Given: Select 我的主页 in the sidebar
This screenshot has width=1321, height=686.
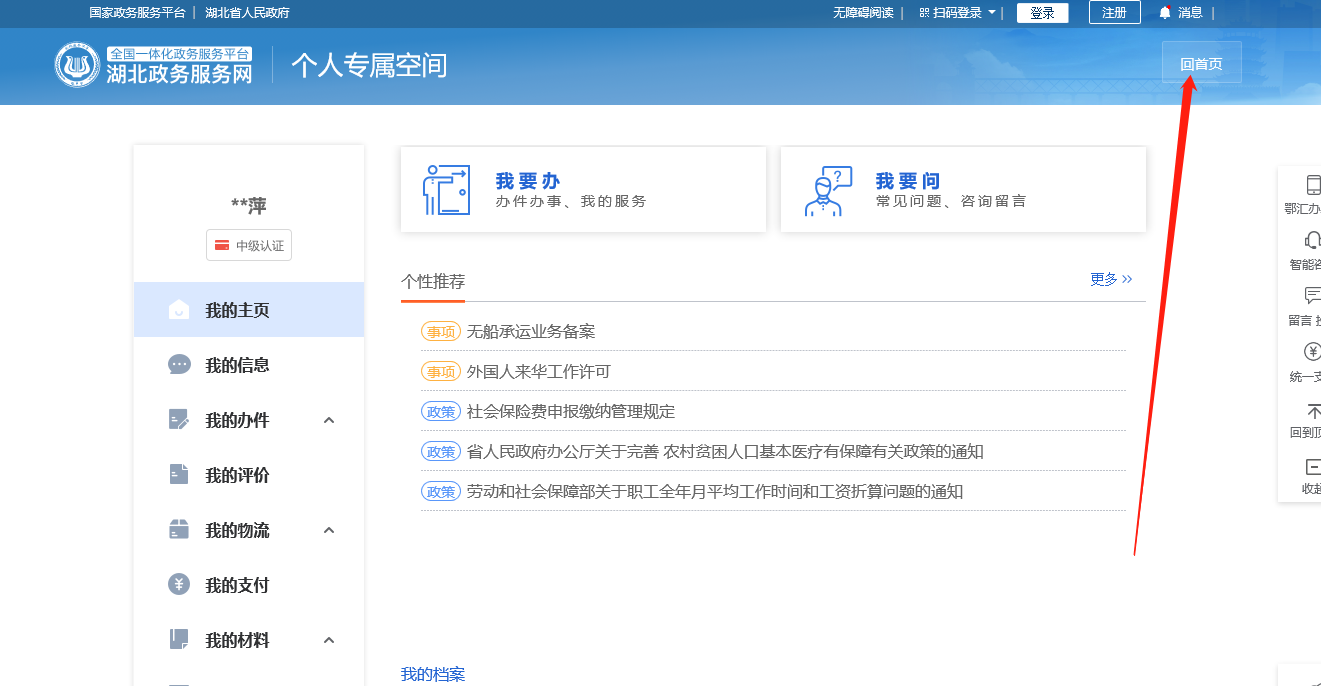Looking at the screenshot, I should pyautogui.click(x=249, y=310).
